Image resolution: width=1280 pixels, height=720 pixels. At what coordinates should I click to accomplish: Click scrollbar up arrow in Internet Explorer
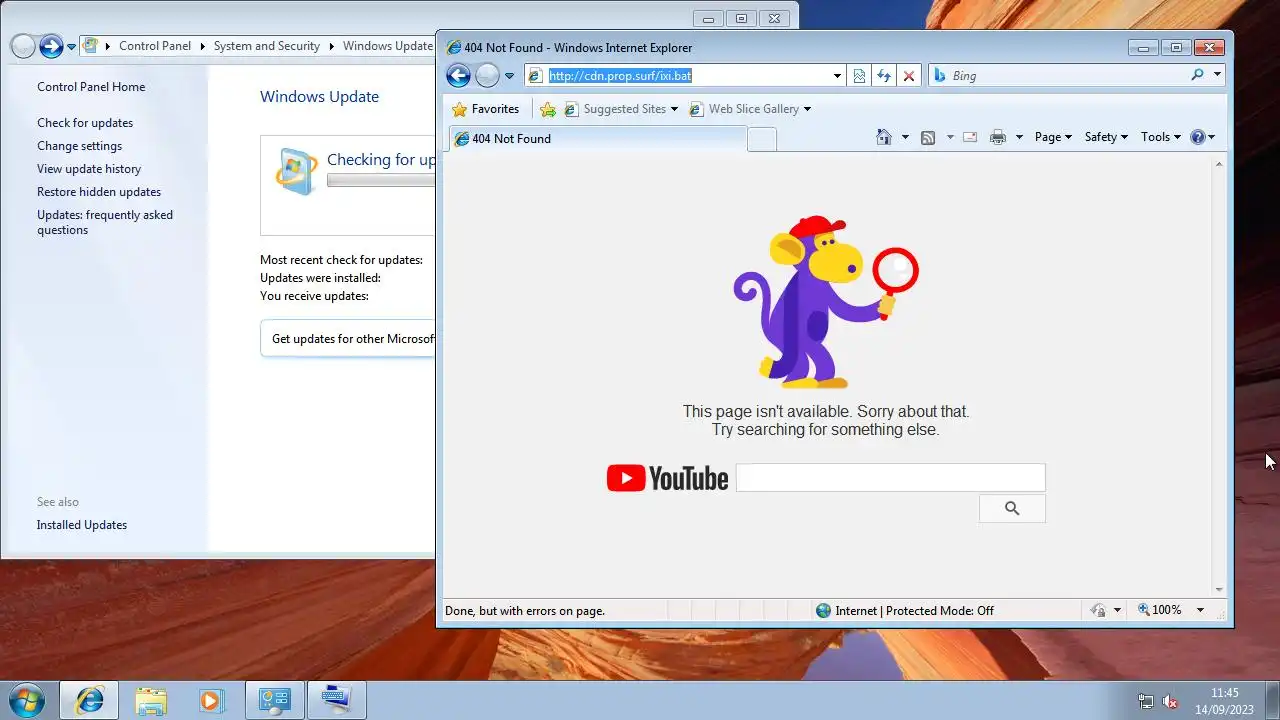[1218, 164]
